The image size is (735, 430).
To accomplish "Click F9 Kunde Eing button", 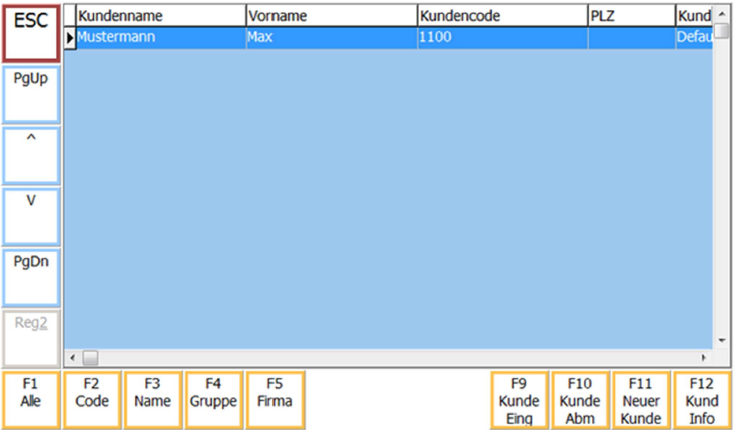I will [519, 400].
